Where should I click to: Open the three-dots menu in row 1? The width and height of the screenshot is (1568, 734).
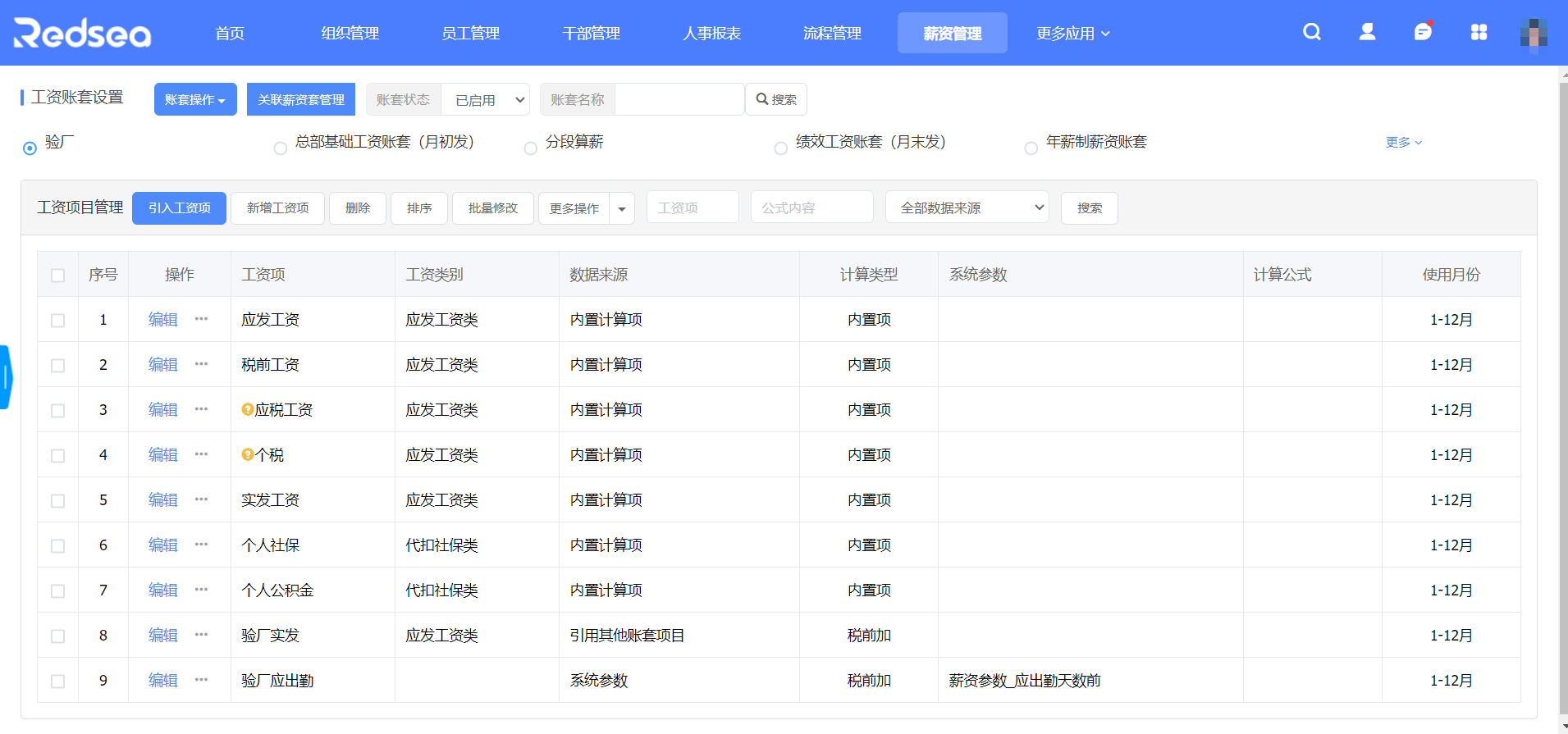tap(201, 319)
